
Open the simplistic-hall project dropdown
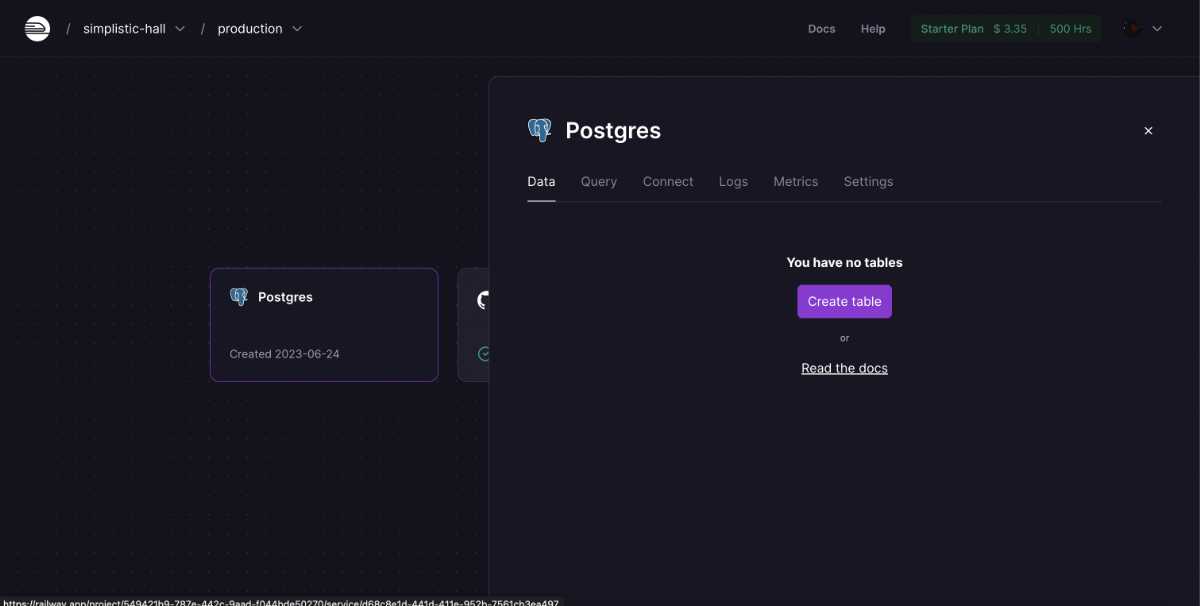(134, 28)
